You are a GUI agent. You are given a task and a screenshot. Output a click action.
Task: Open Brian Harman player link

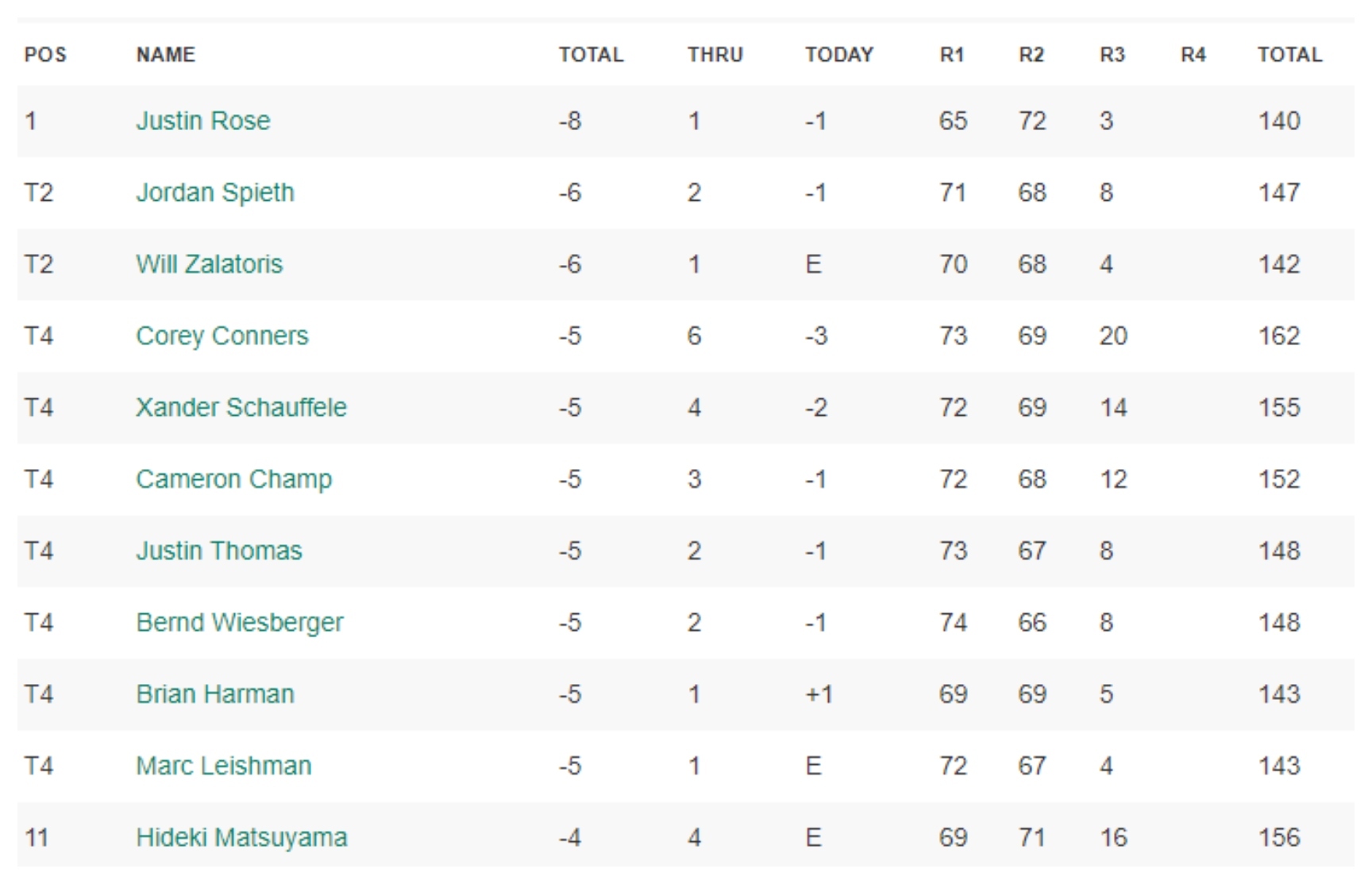[214, 694]
